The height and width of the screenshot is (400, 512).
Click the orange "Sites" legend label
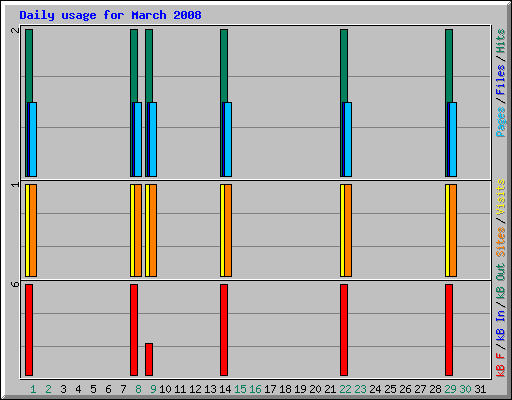point(501,242)
